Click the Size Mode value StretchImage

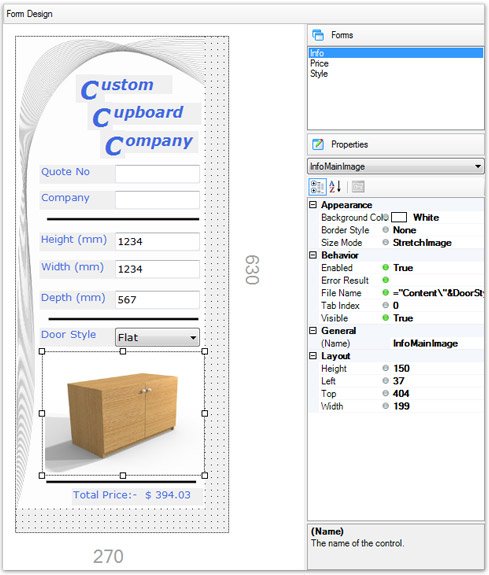pyautogui.click(x=422, y=242)
